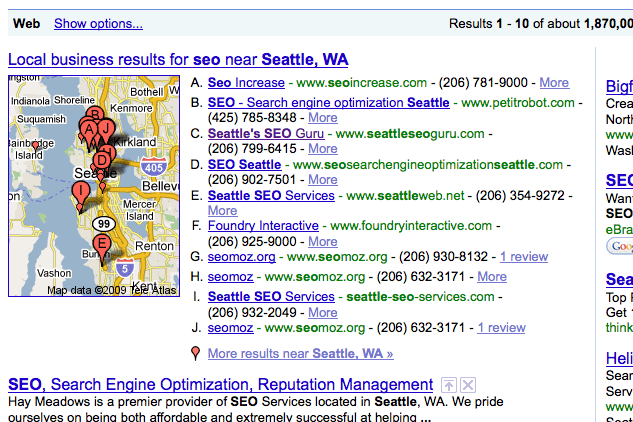
Task: Click the promote arrow icon beside Reputation Management result
Action: pyautogui.click(x=449, y=385)
